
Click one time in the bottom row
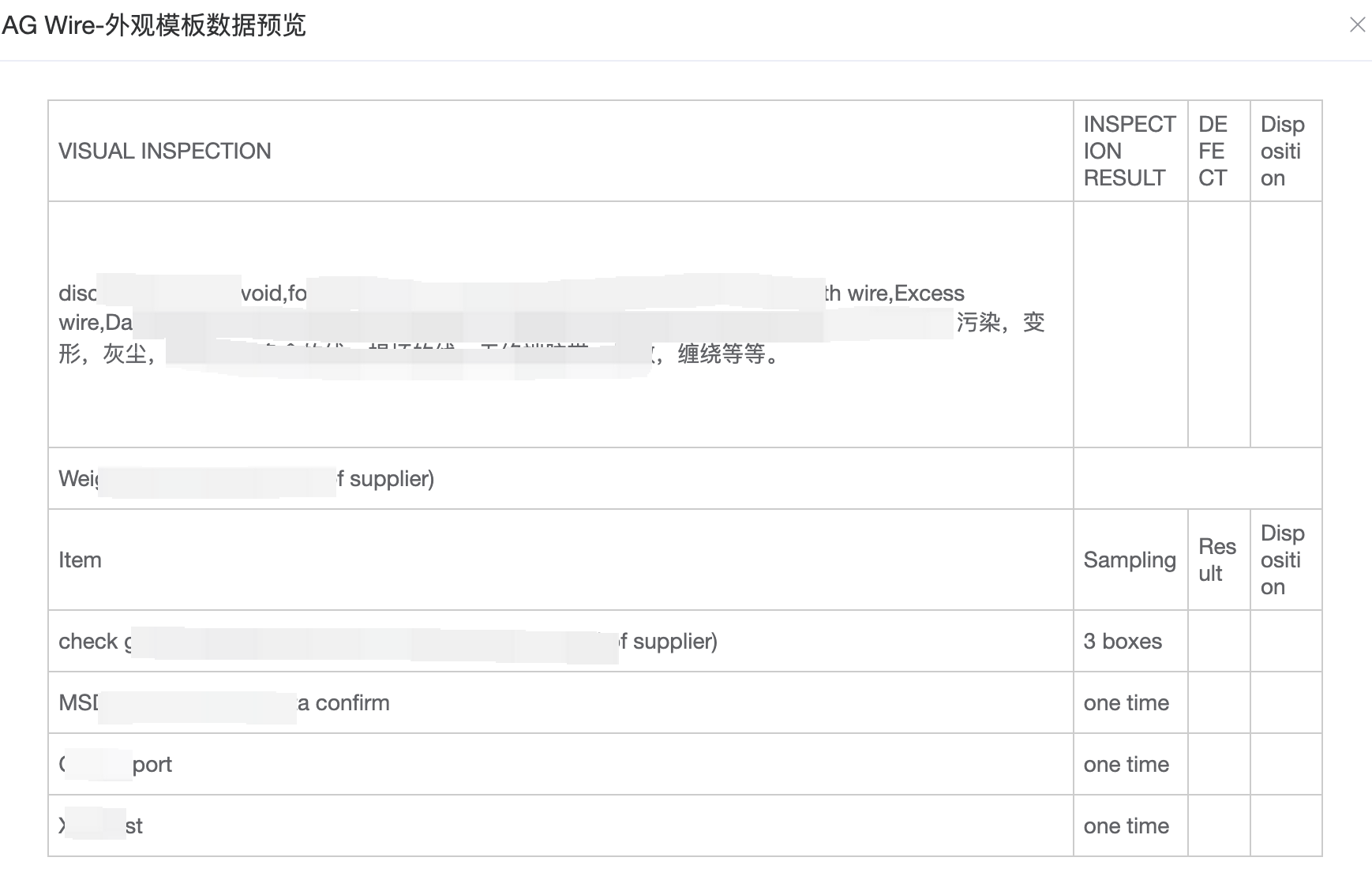pos(1126,826)
